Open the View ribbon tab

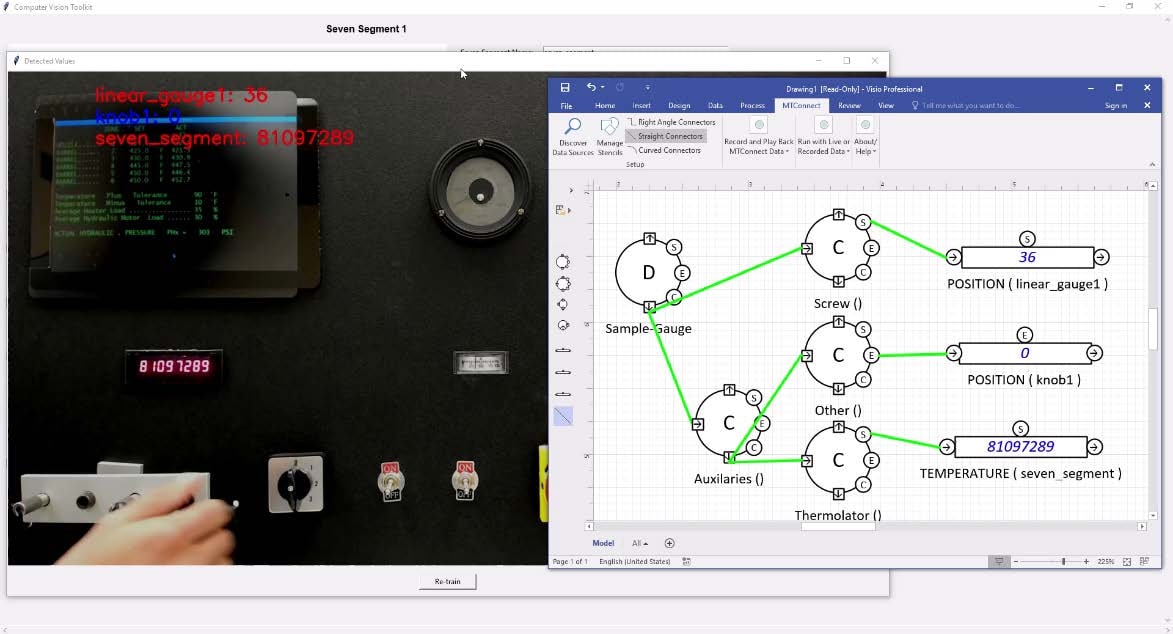[886, 106]
